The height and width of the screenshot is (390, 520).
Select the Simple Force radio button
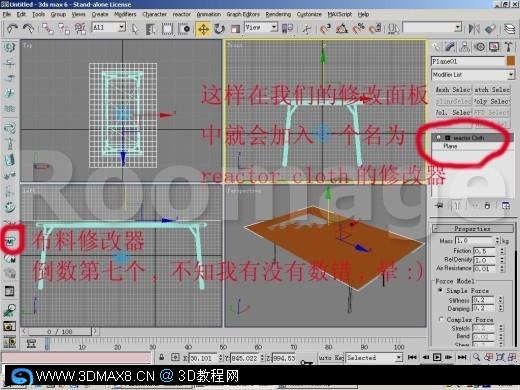point(440,290)
